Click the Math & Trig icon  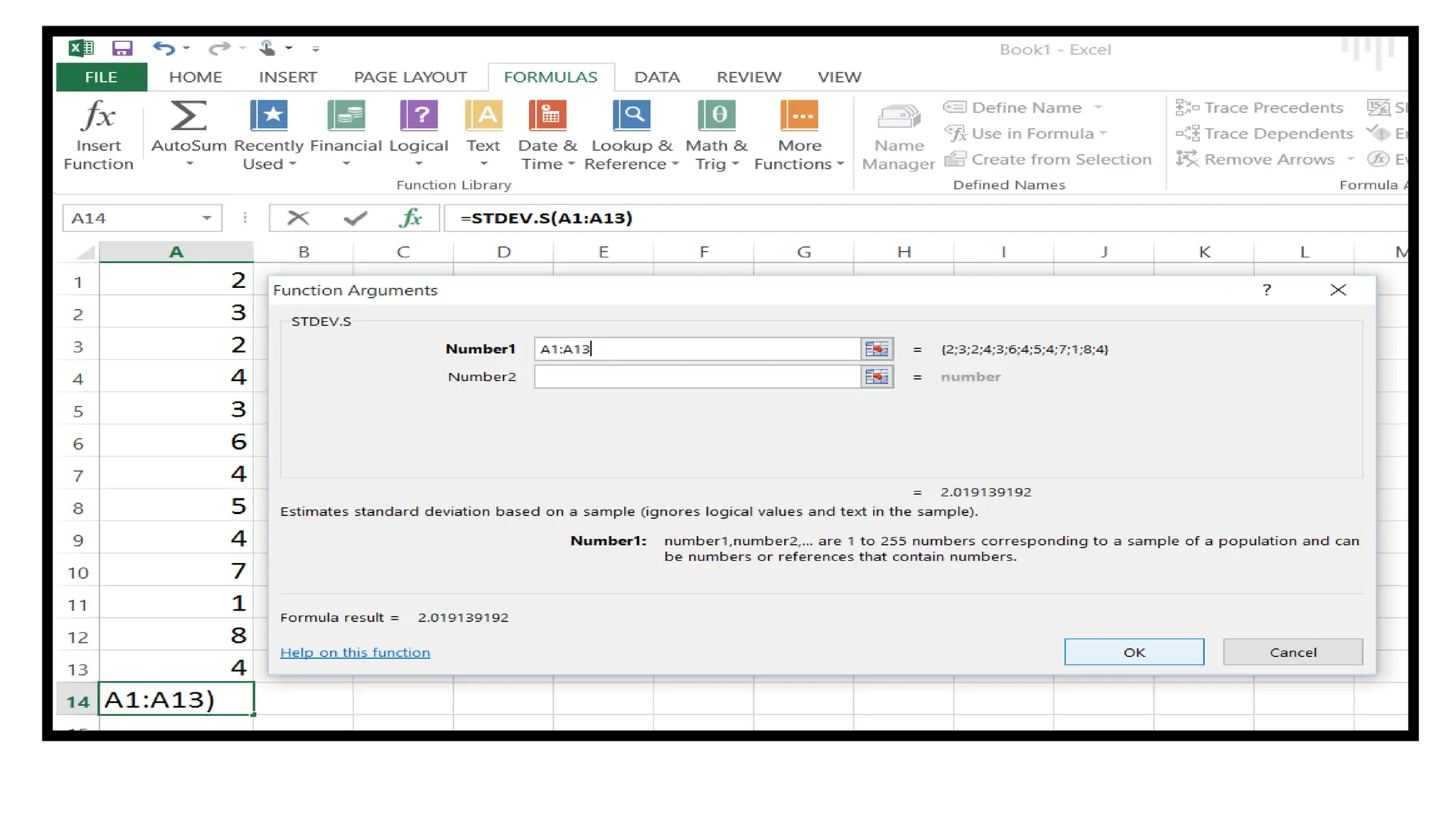pyautogui.click(x=716, y=117)
